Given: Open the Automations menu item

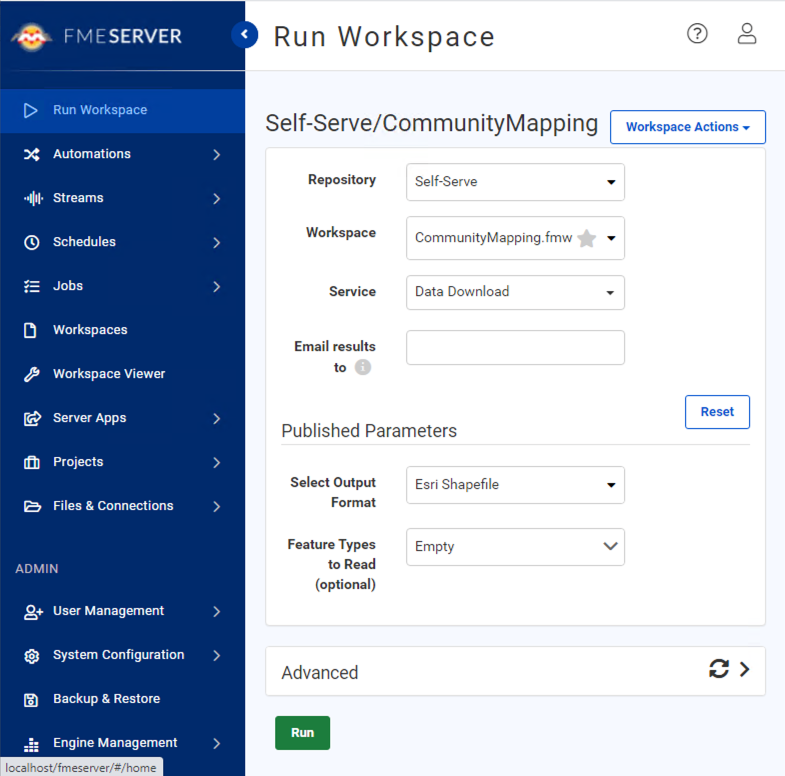Looking at the screenshot, I should tap(123, 154).
